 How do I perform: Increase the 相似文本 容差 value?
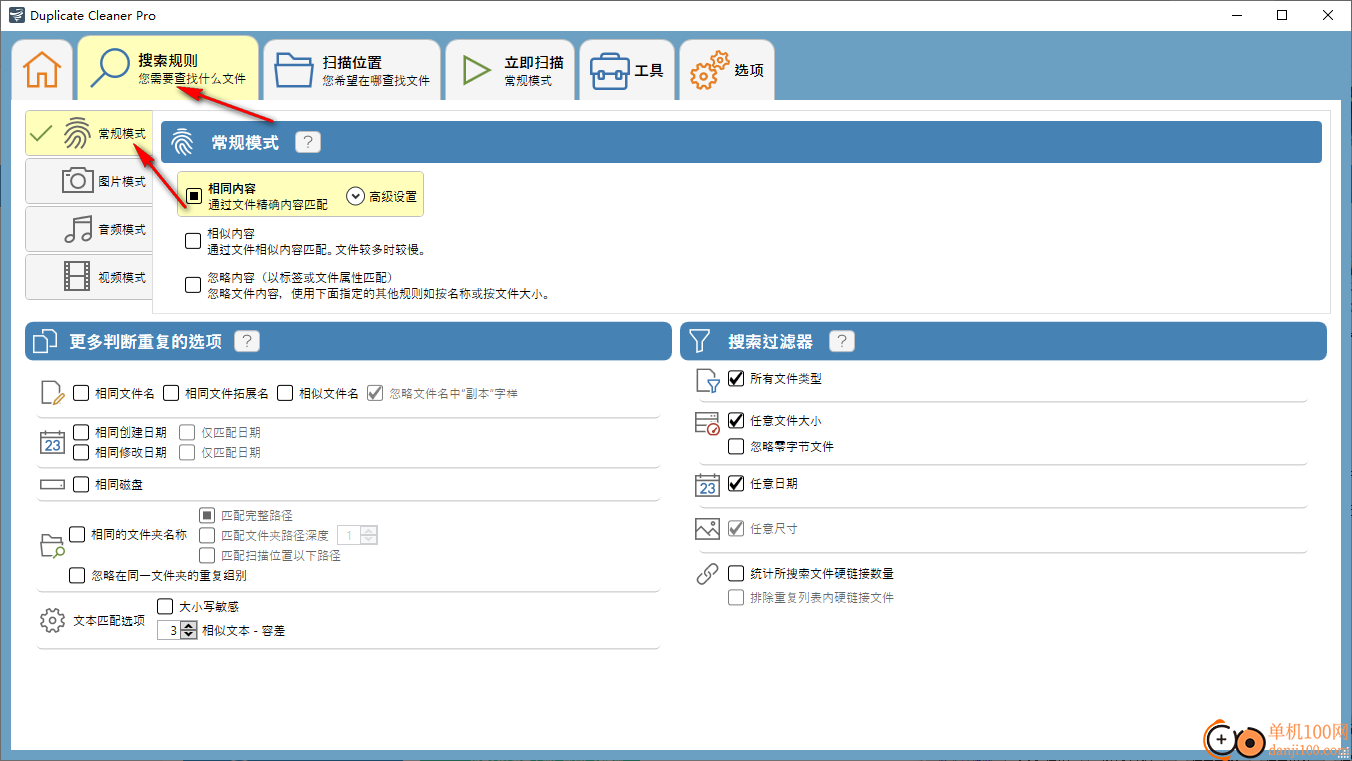(x=189, y=627)
